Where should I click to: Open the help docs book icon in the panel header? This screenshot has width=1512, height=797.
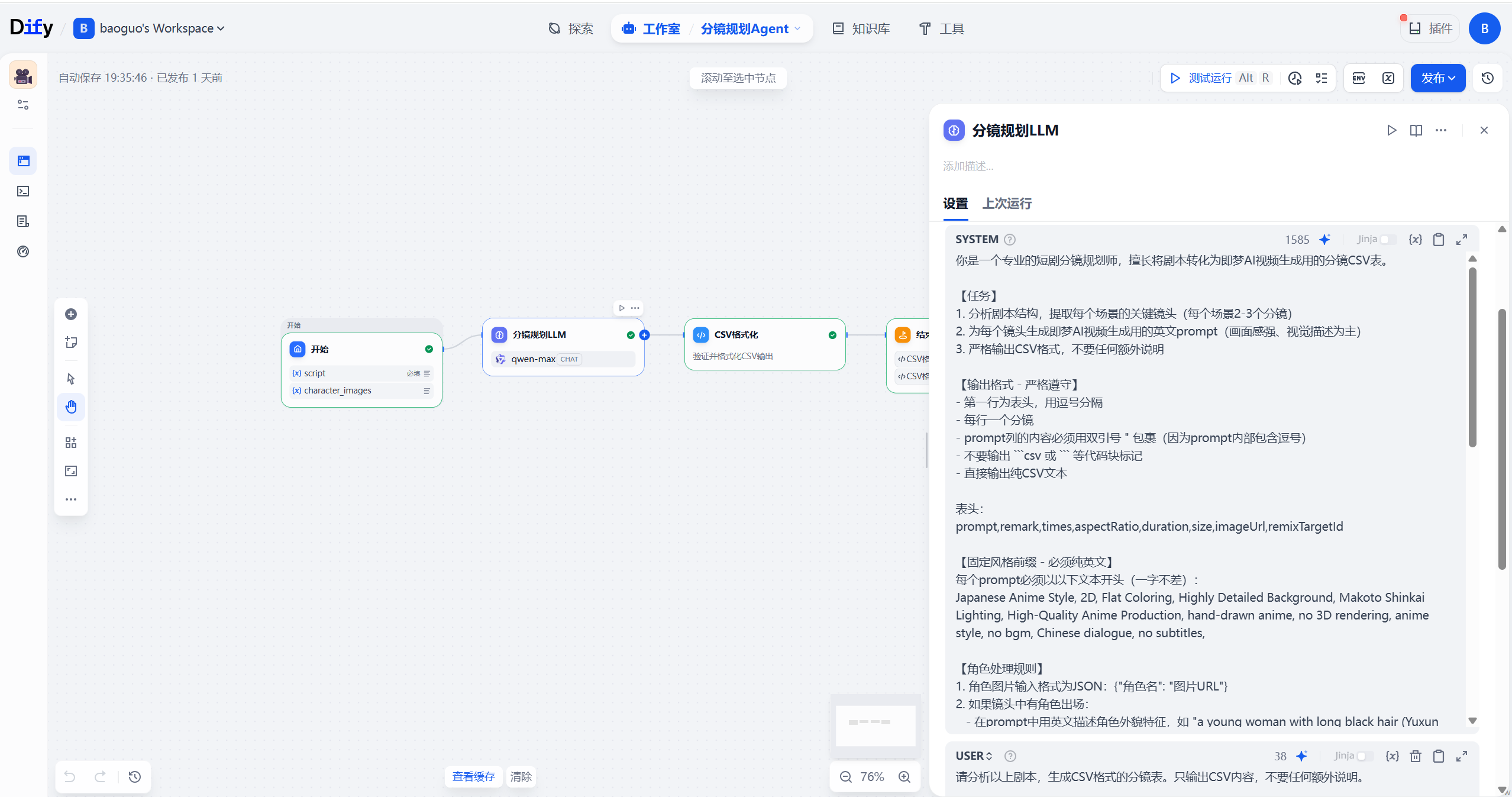[1416, 130]
